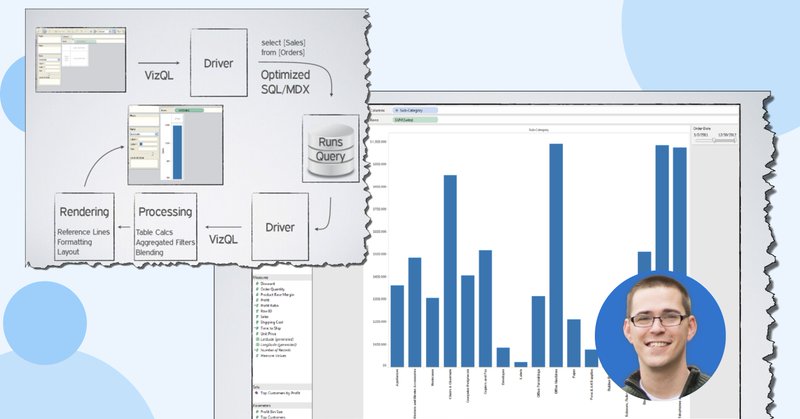Screen dimensions: 800x419
Task: Click the Processing box in the diagram
Action: pyautogui.click(x=165, y=227)
